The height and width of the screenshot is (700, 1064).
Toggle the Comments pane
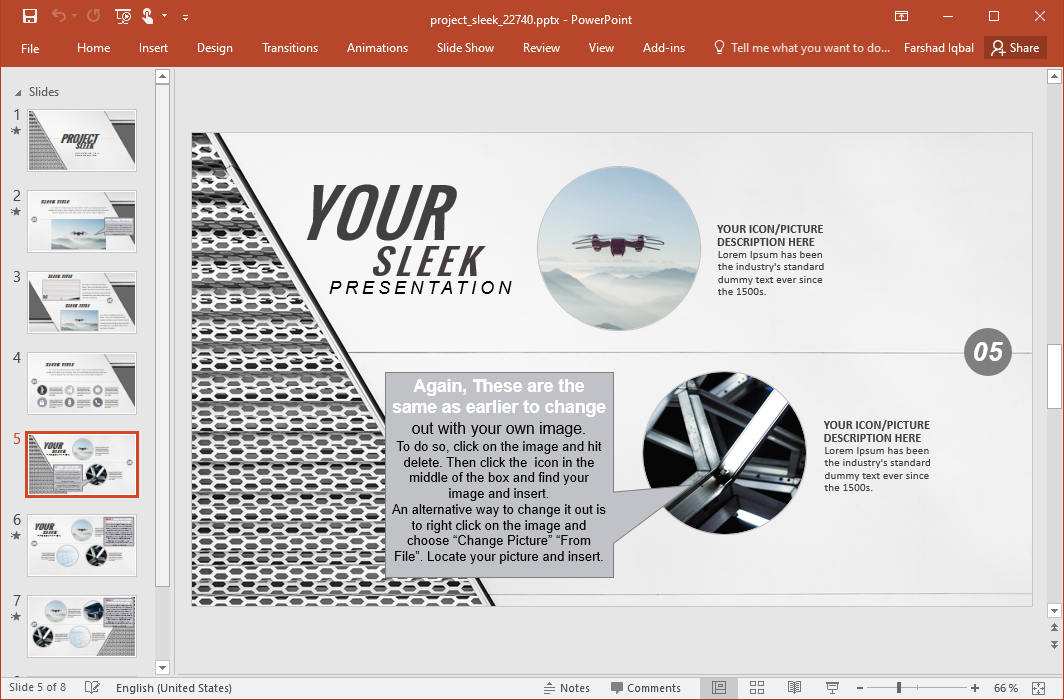coord(645,688)
